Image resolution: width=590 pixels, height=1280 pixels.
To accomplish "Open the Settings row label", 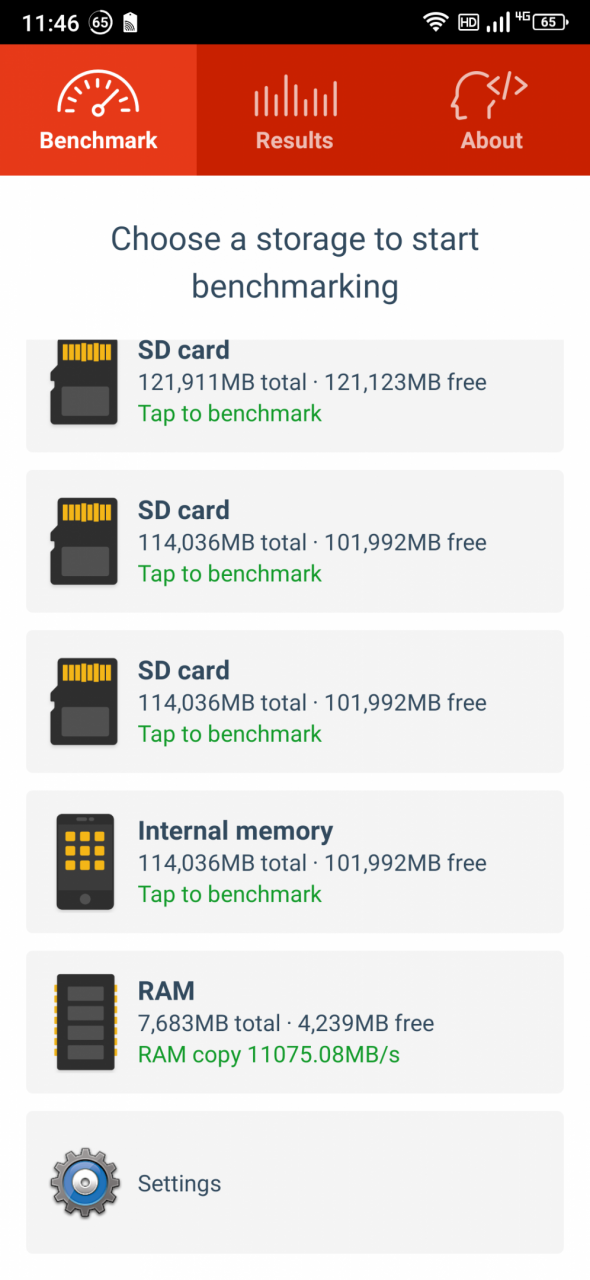I will (179, 1183).
